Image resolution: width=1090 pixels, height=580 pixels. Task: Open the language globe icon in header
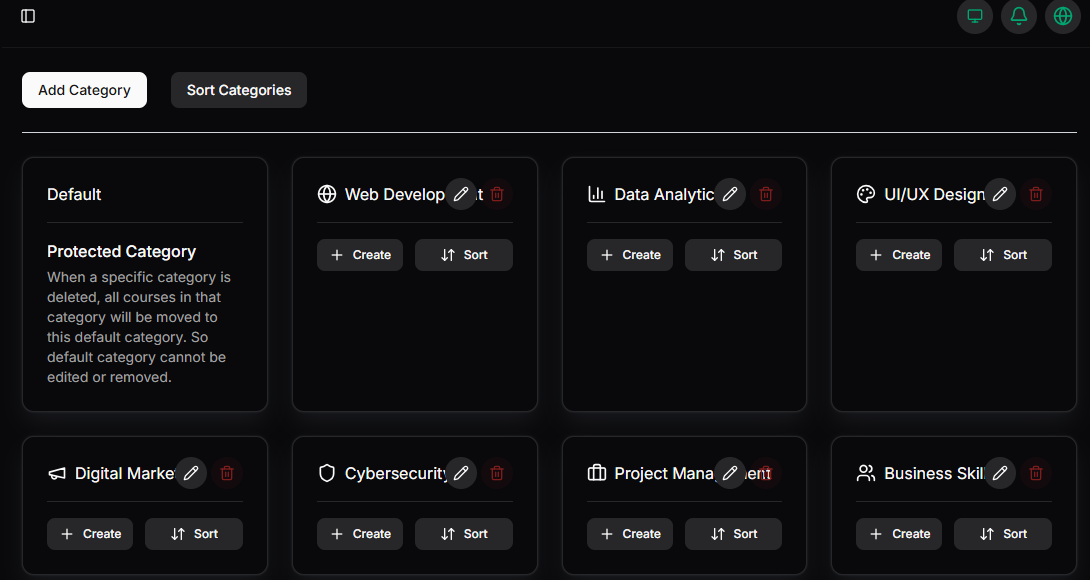(1062, 16)
